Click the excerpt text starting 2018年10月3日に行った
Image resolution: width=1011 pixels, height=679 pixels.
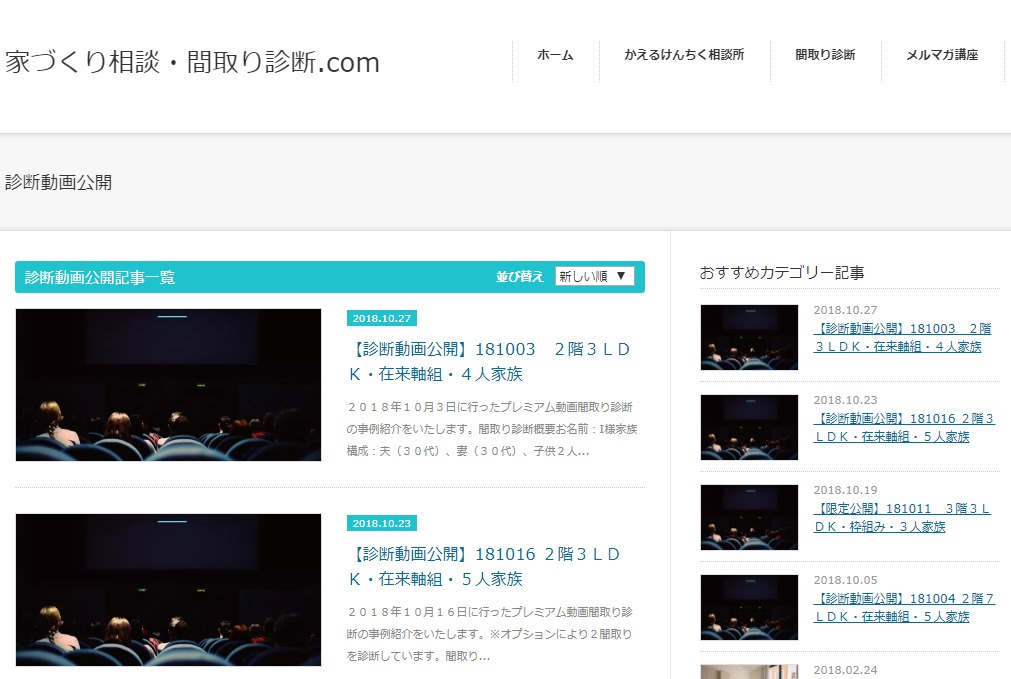point(491,429)
